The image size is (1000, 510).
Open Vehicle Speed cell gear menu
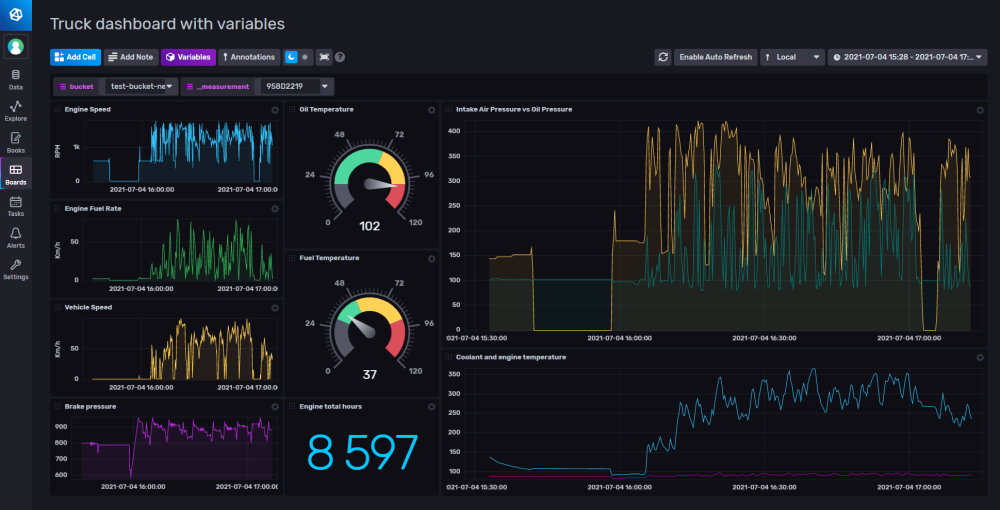pyautogui.click(x=275, y=307)
